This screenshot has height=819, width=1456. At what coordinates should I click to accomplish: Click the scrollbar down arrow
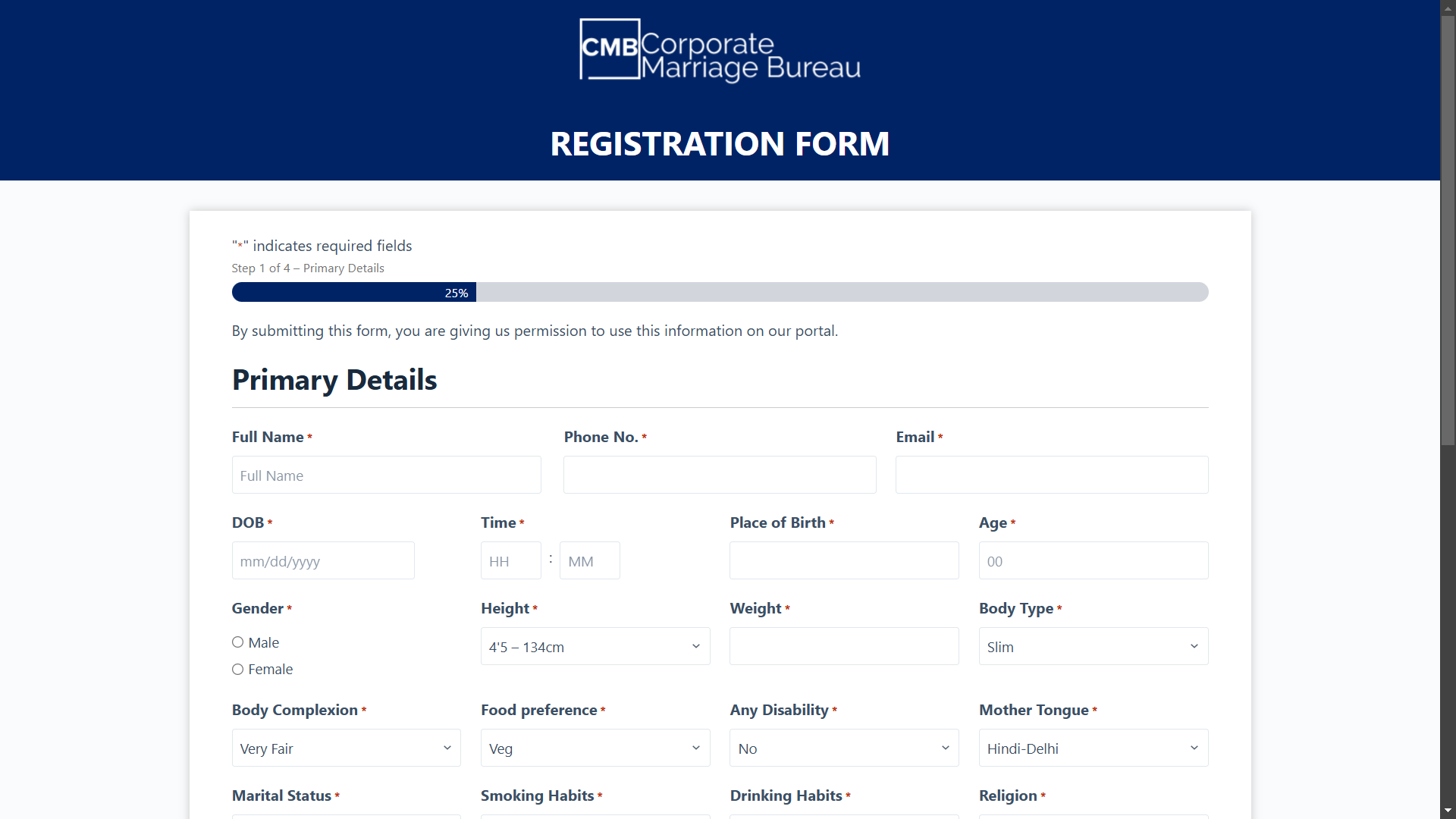pyautogui.click(x=1447, y=810)
